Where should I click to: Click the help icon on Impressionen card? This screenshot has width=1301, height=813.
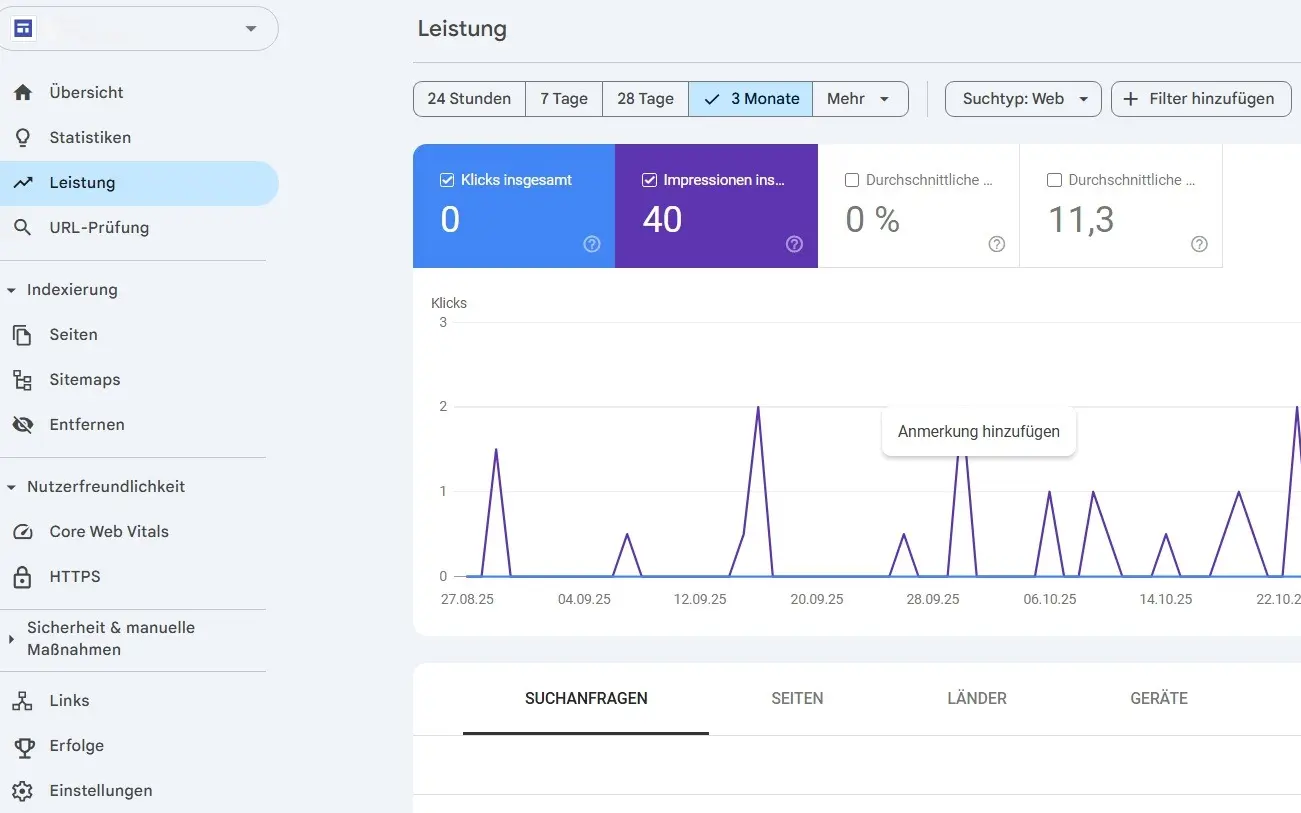tap(794, 244)
